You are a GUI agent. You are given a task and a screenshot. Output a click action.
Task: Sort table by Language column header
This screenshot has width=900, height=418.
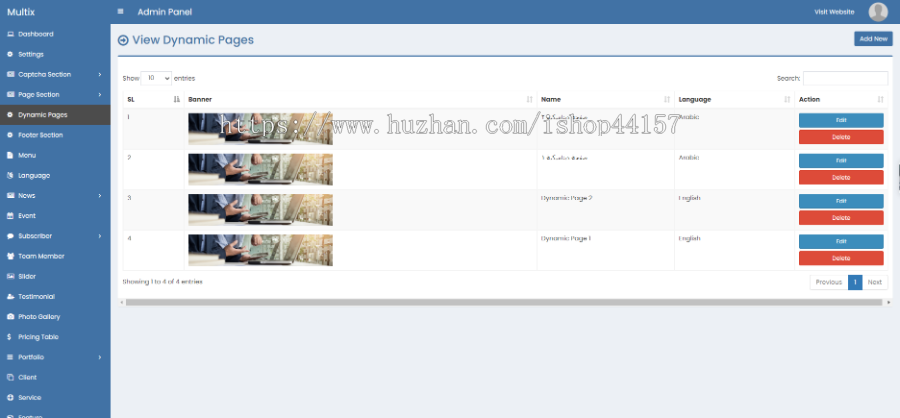pyautogui.click(x=735, y=99)
